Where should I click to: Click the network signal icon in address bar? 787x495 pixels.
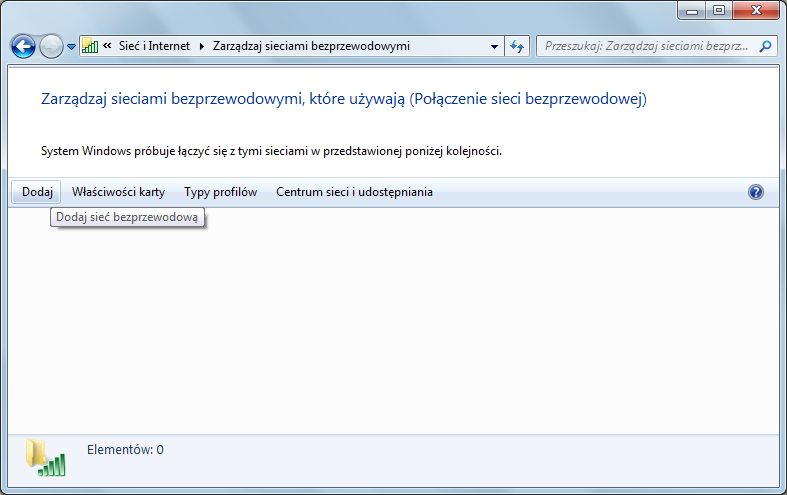pos(89,46)
